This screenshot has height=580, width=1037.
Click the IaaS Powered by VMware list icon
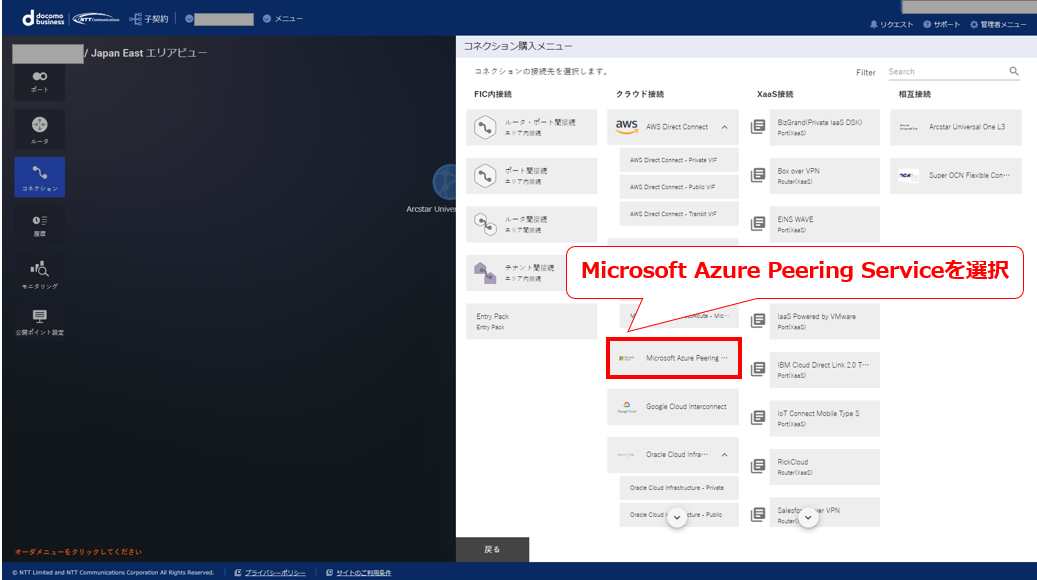[758, 321]
